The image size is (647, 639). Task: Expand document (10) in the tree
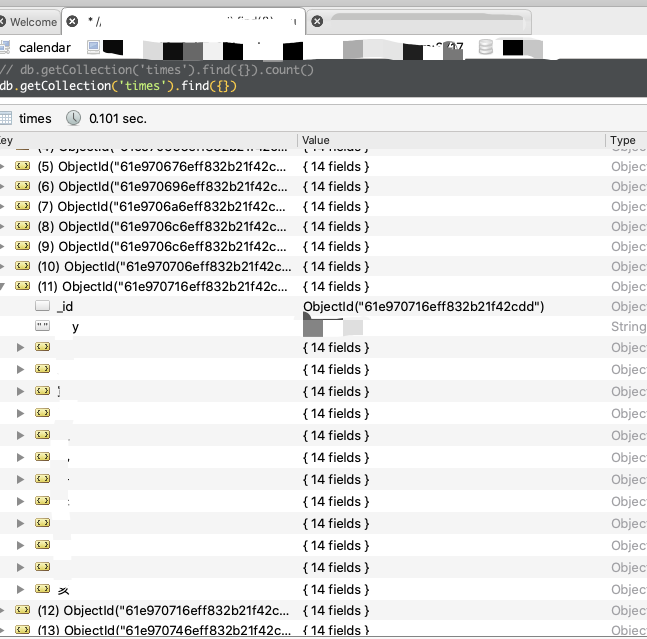click(3, 266)
